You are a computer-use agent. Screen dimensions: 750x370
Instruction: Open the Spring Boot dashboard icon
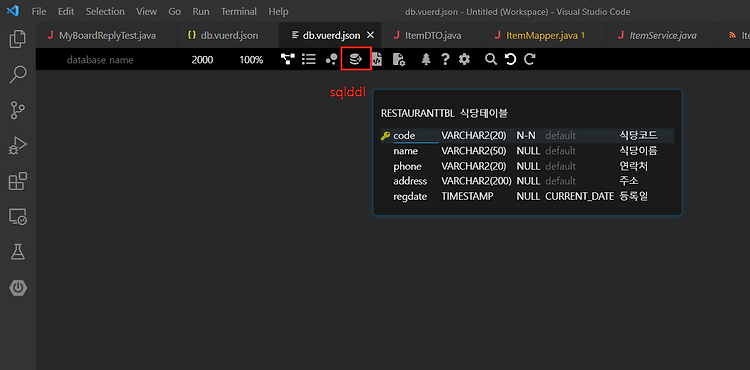pos(18,288)
